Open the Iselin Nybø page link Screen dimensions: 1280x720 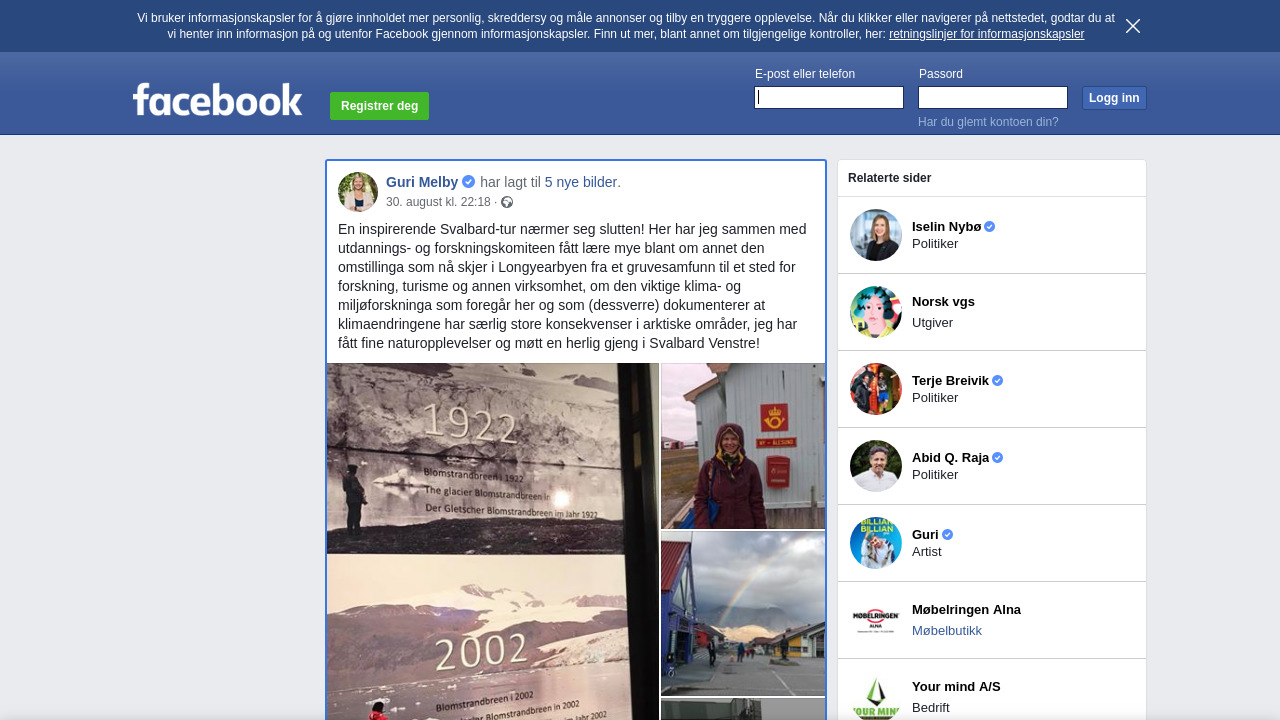click(x=946, y=227)
